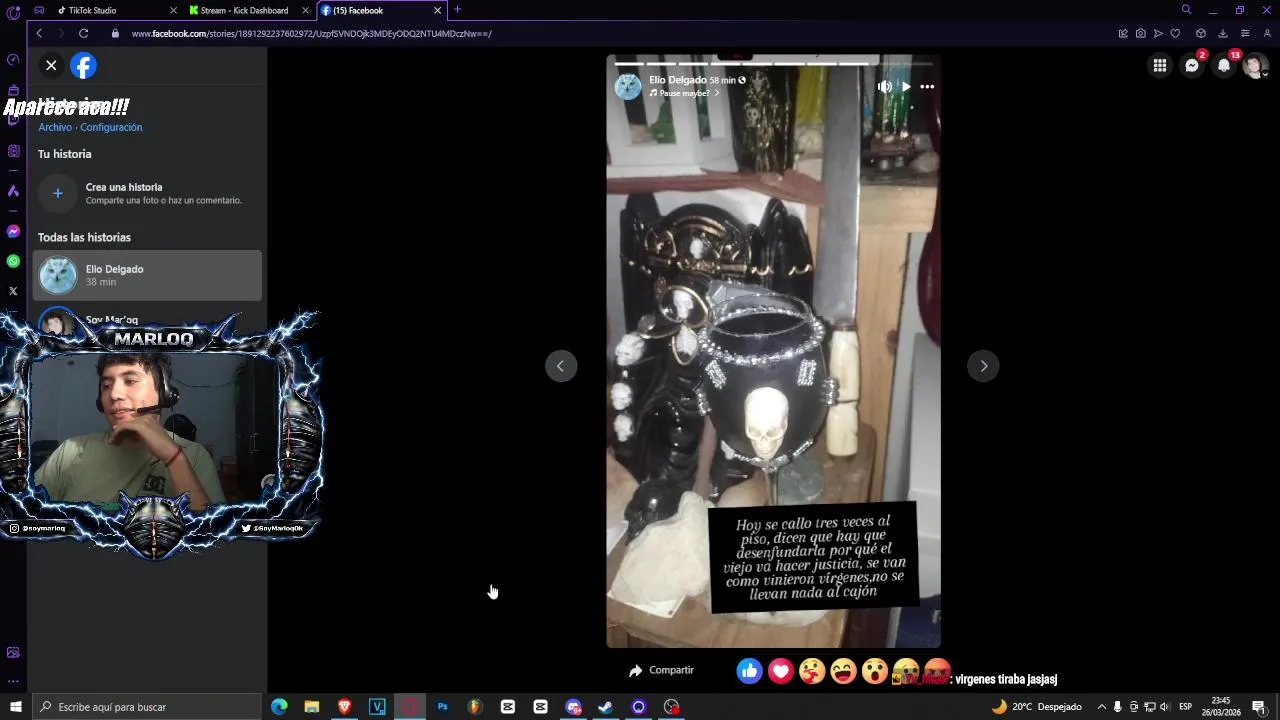Click the plus icon to create a story
1280x720 pixels.
click(58, 193)
